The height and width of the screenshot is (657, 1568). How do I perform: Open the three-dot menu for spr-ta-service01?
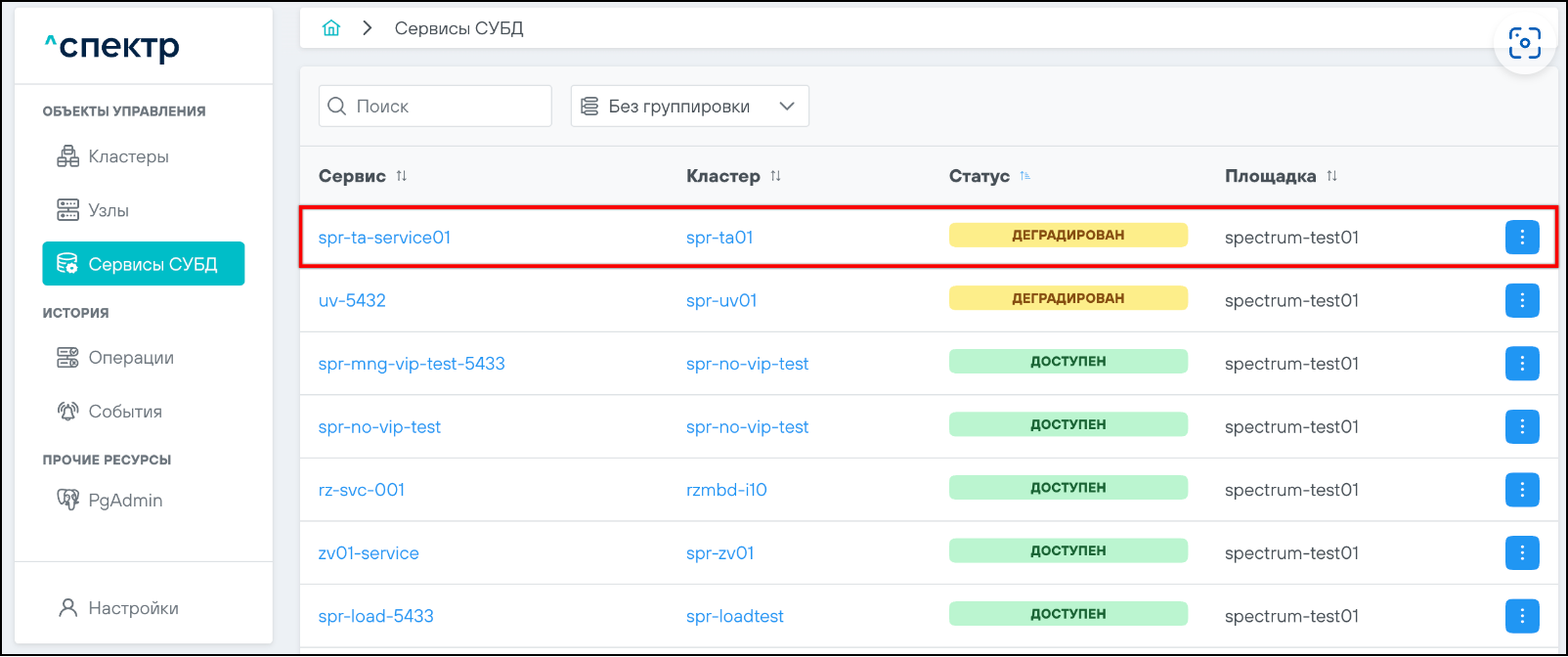click(1521, 238)
